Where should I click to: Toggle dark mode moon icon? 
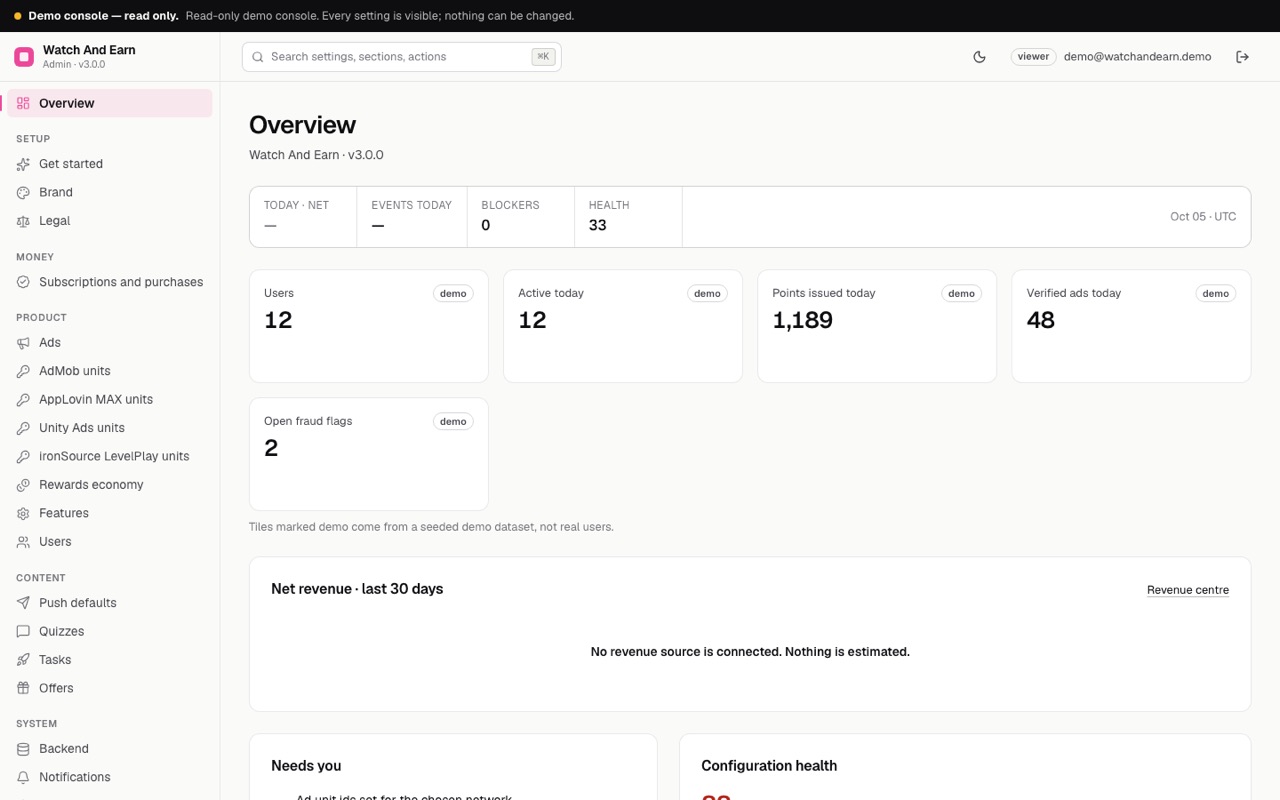(x=979, y=57)
